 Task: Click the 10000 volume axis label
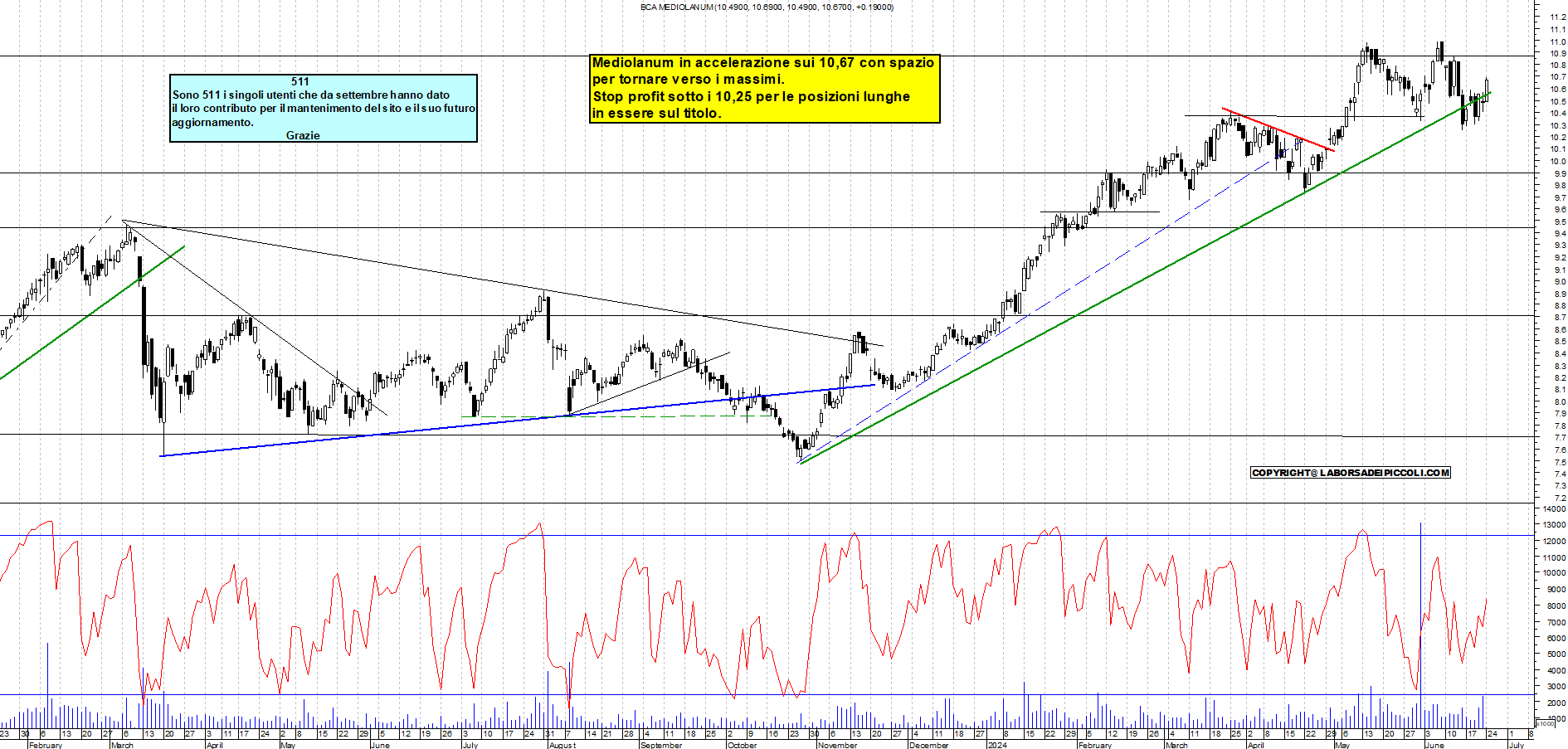click(x=1554, y=573)
